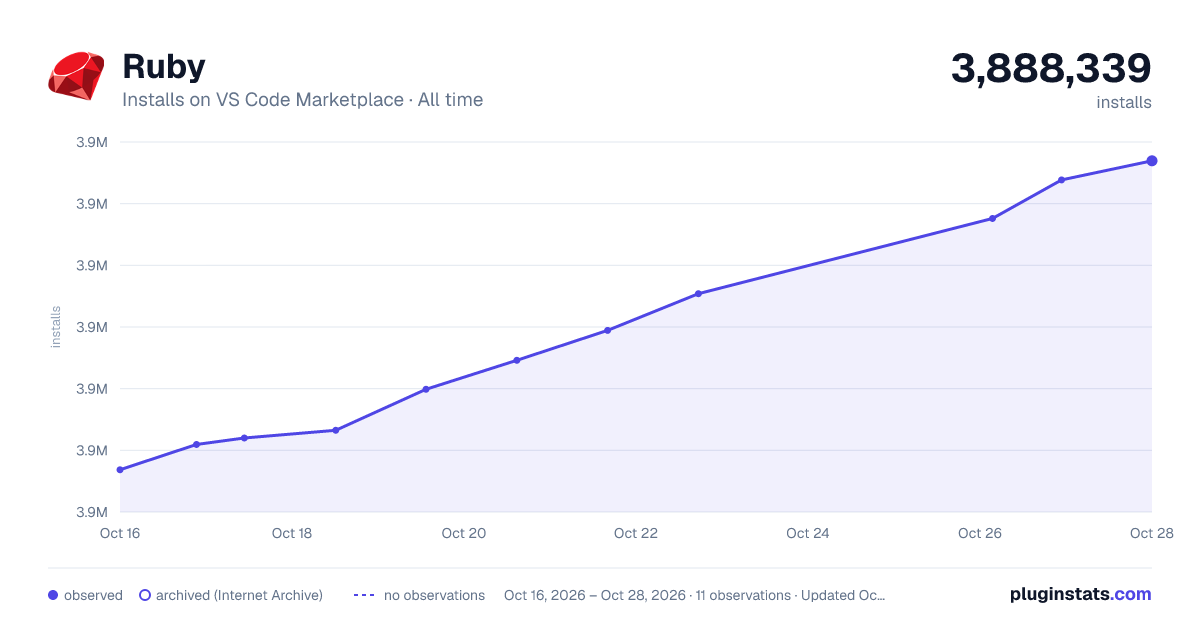Viewport: 1200px width, 630px height.
Task: Open the pluginstats.com link
Action: point(1080,594)
